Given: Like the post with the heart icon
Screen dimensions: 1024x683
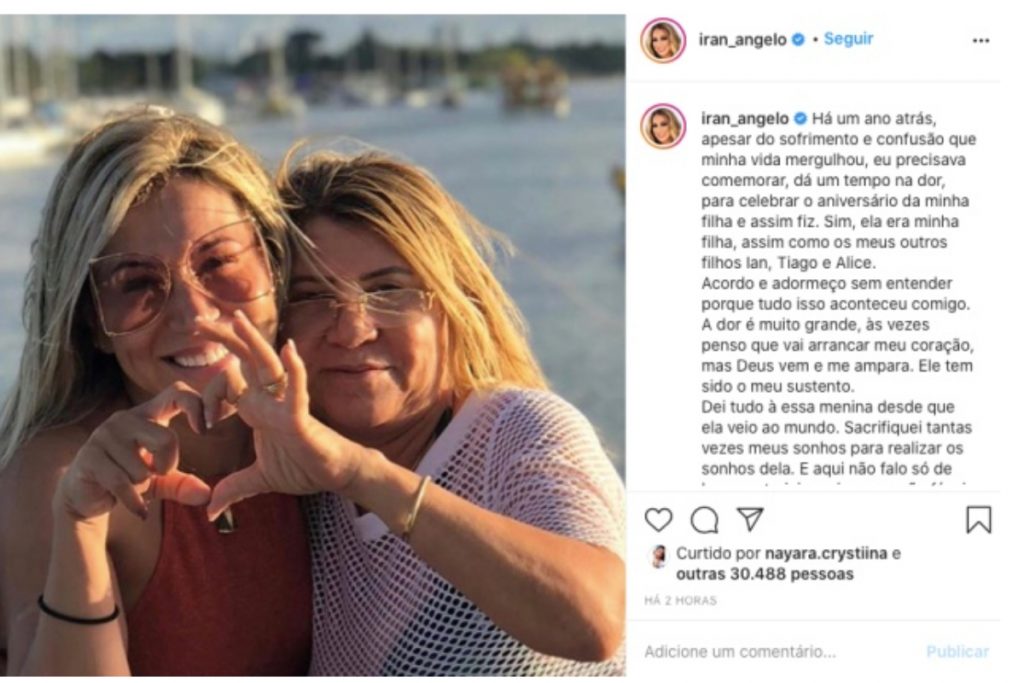Looking at the screenshot, I should click(x=658, y=520).
